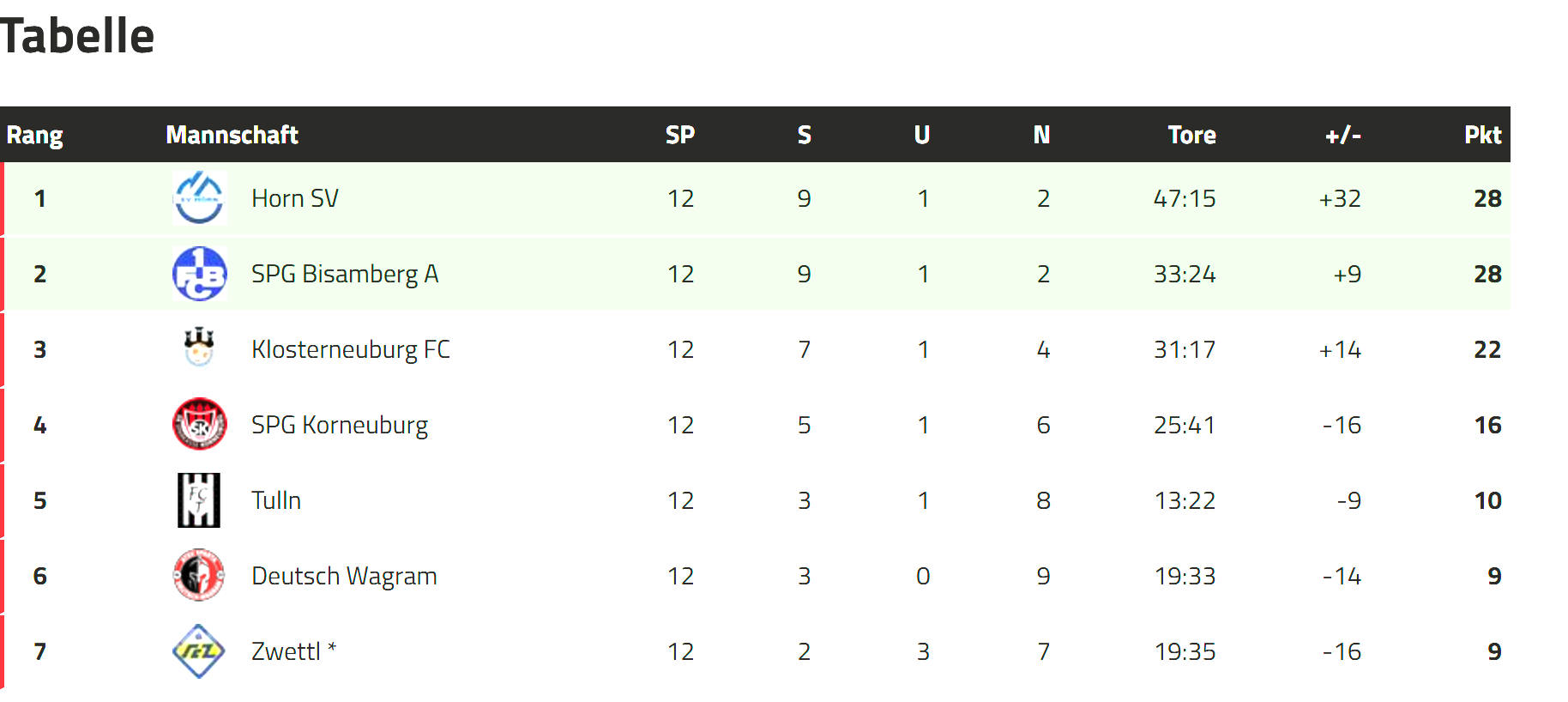Screen dimensions: 1568x702
Task: Select the SPG Korneuburg team name
Action: pos(340,425)
